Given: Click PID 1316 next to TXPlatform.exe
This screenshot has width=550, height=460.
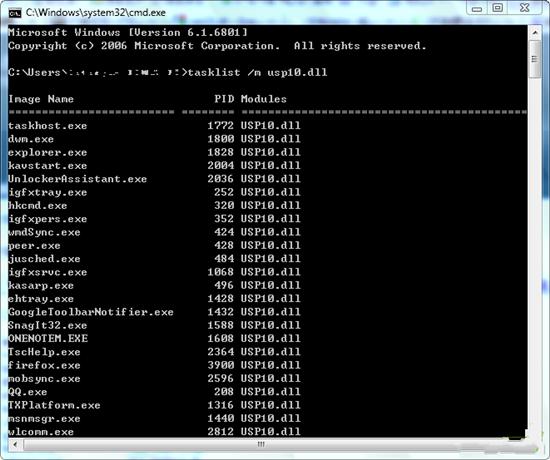Looking at the screenshot, I should coord(220,405).
